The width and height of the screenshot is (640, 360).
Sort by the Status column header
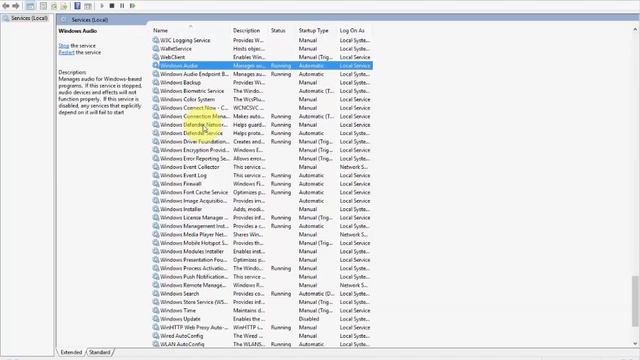tap(282, 31)
